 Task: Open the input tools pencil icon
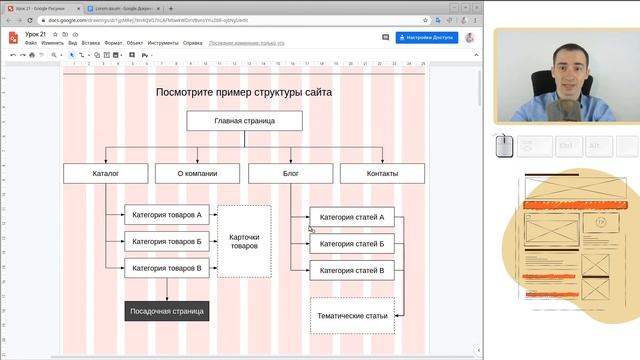tap(145, 55)
